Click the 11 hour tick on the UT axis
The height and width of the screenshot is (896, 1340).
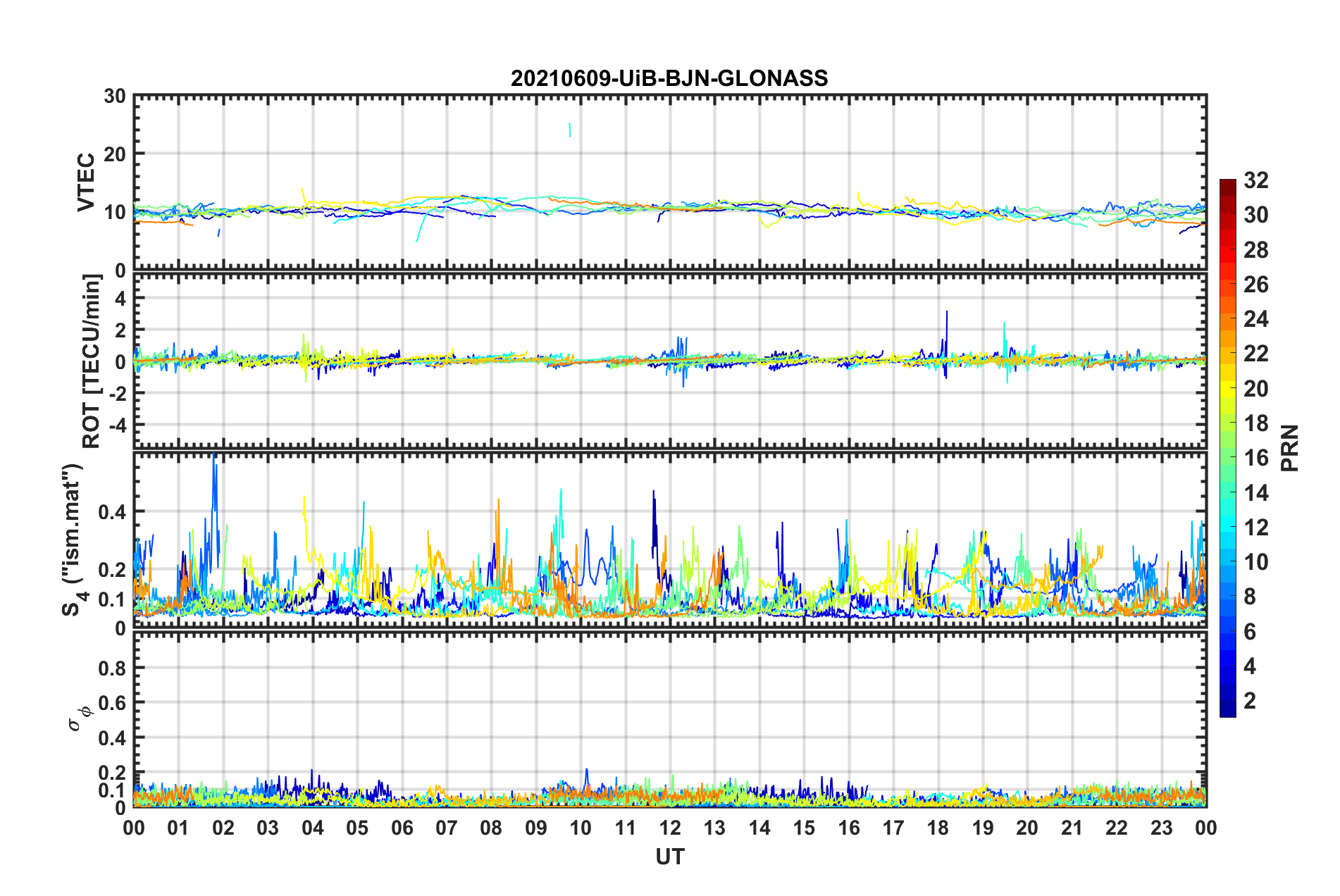click(626, 828)
